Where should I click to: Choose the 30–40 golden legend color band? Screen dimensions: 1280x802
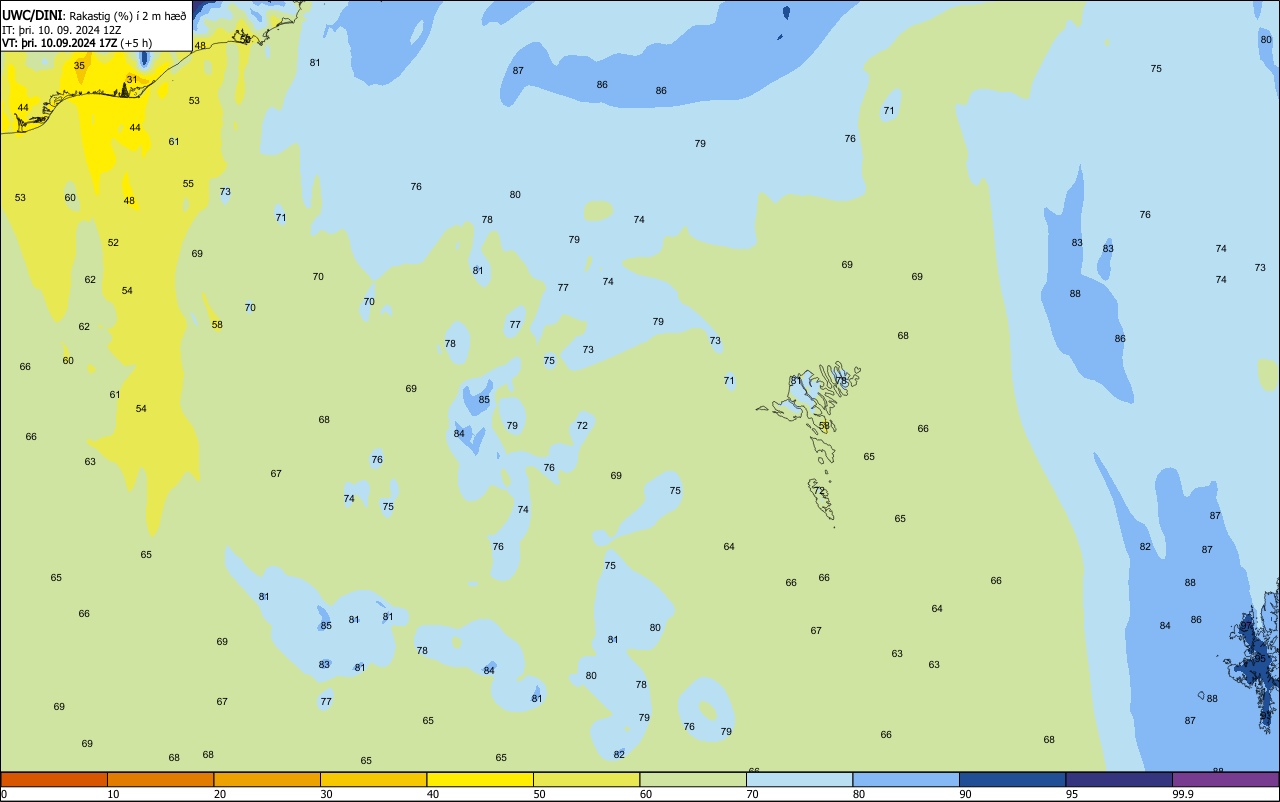coord(373,779)
